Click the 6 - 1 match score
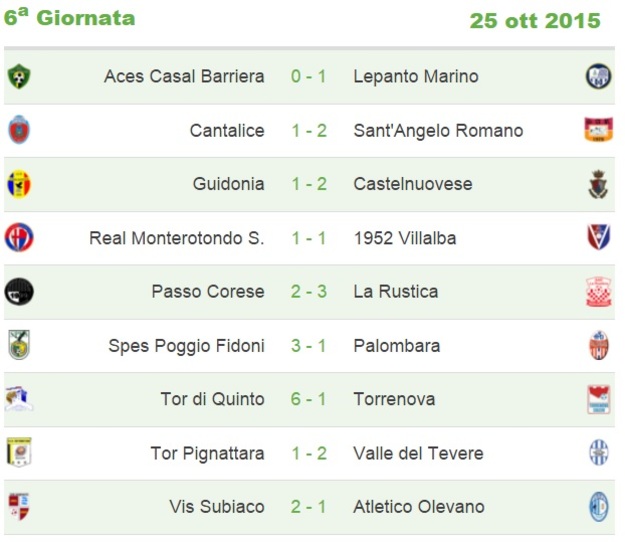Image resolution: width=625 pixels, height=542 pixels. tap(309, 399)
